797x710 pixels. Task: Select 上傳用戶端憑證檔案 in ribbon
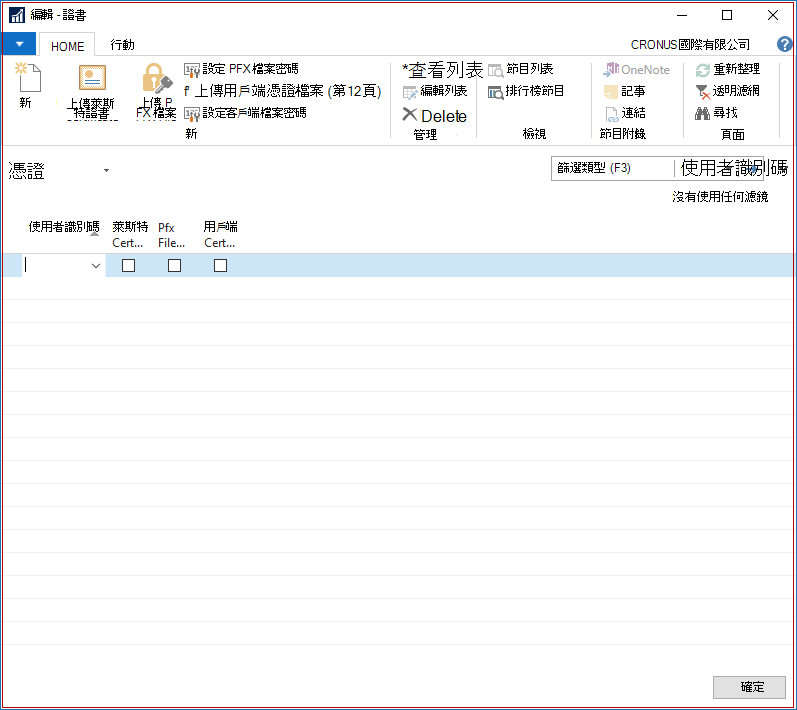(x=283, y=91)
